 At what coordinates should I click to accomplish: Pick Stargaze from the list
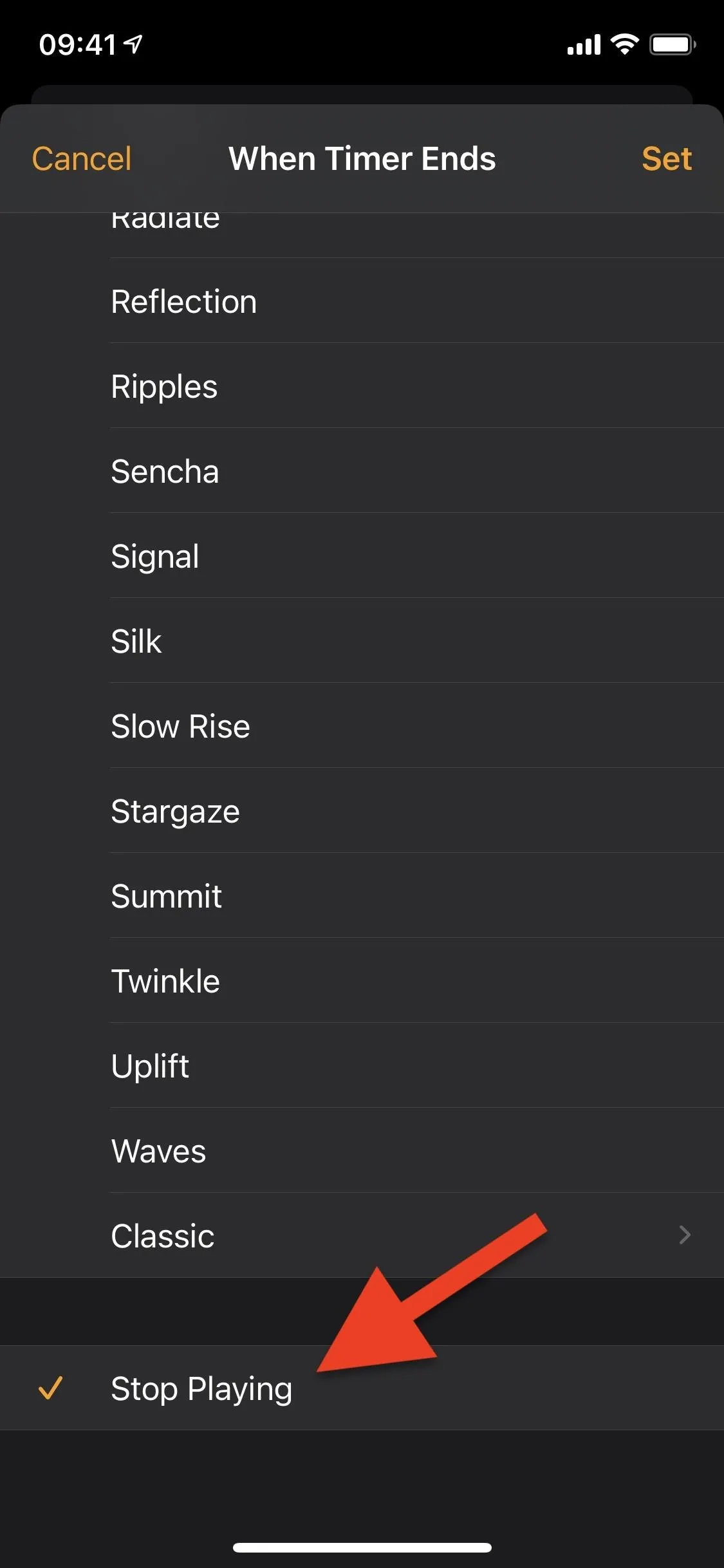point(362,810)
